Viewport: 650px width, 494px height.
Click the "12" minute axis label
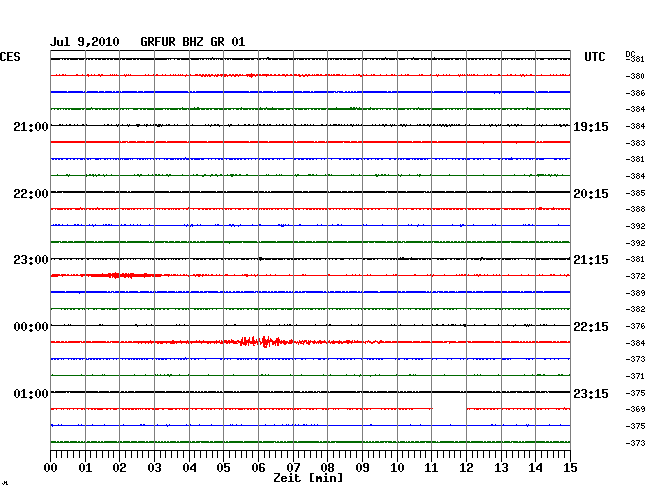pyautogui.click(x=466, y=468)
